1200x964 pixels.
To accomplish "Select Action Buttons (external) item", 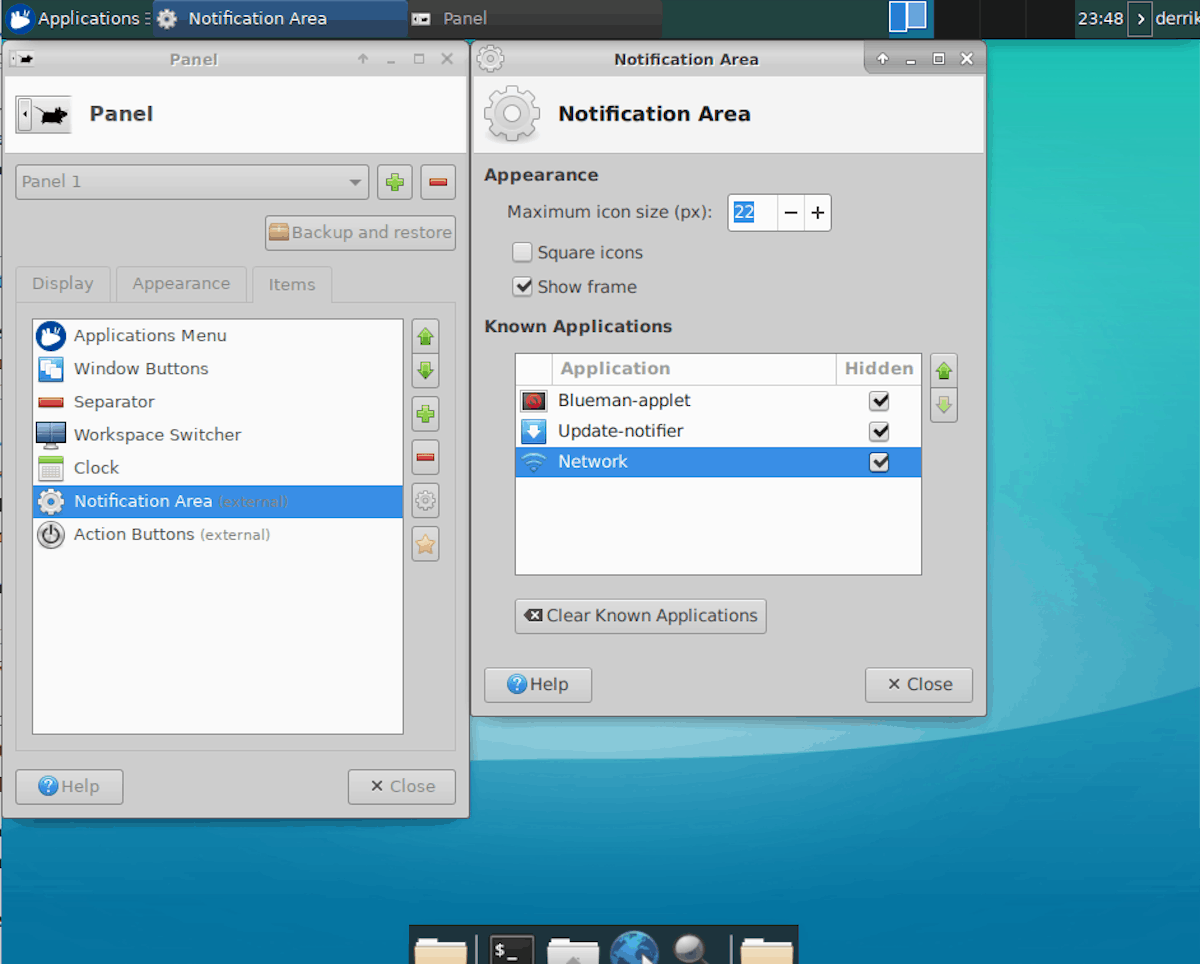I will pyautogui.click(x=218, y=535).
